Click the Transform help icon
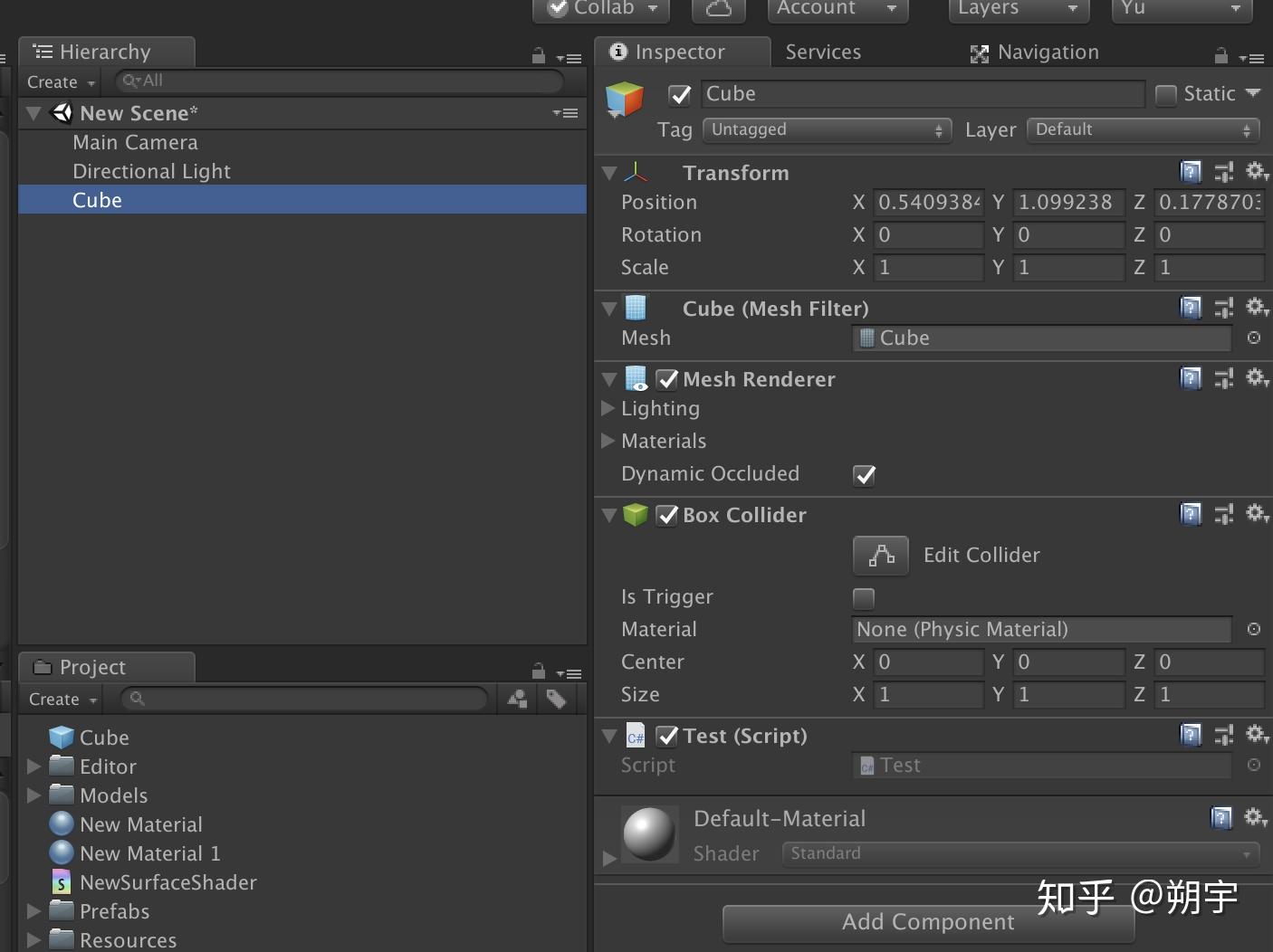 [x=1191, y=172]
